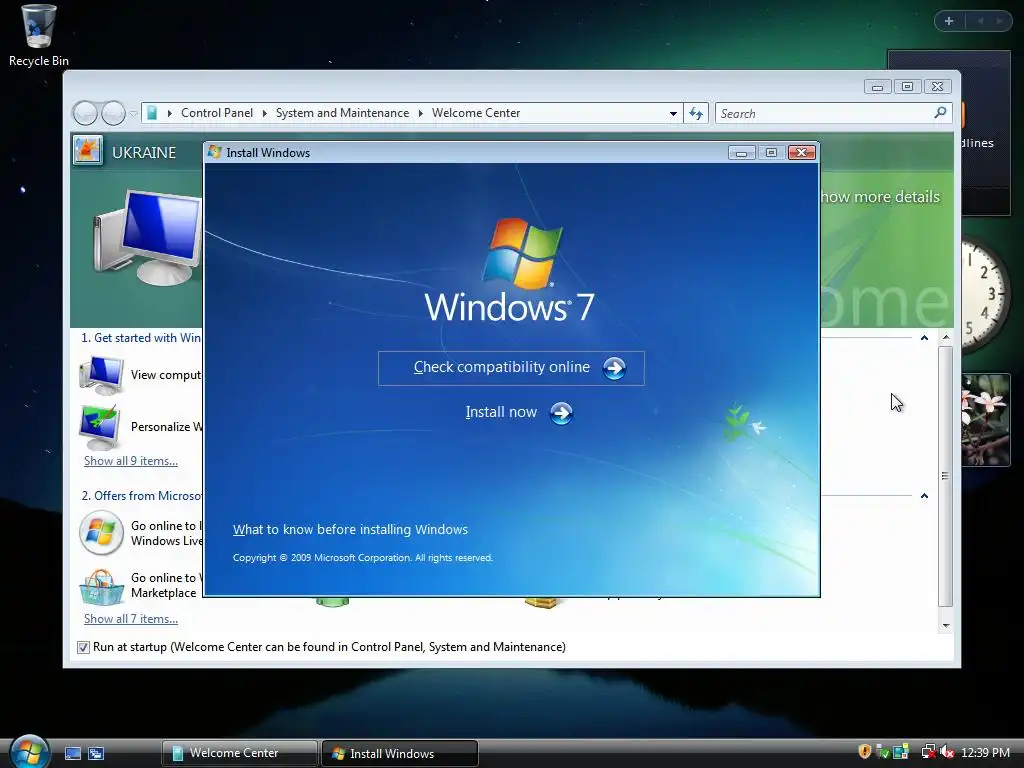
Task: Click the sidebar clock gadget
Action: click(x=985, y=294)
